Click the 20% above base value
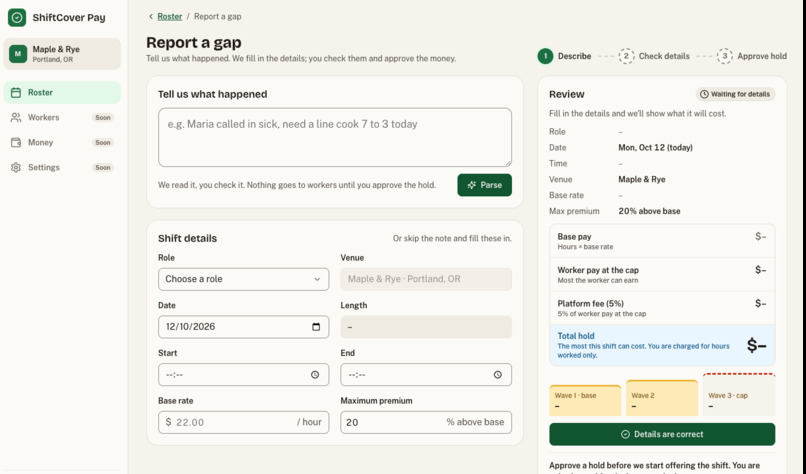Image resolution: width=806 pixels, height=474 pixels. point(649,211)
